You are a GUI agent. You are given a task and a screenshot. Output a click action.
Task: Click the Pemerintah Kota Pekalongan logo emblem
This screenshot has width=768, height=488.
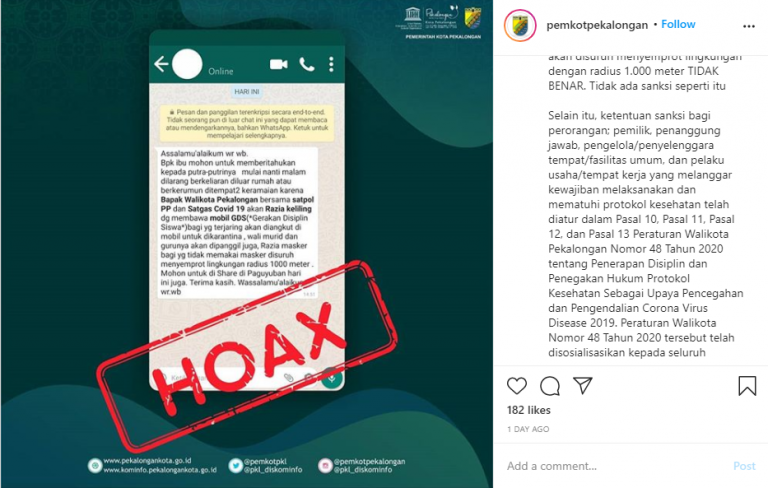(x=473, y=18)
